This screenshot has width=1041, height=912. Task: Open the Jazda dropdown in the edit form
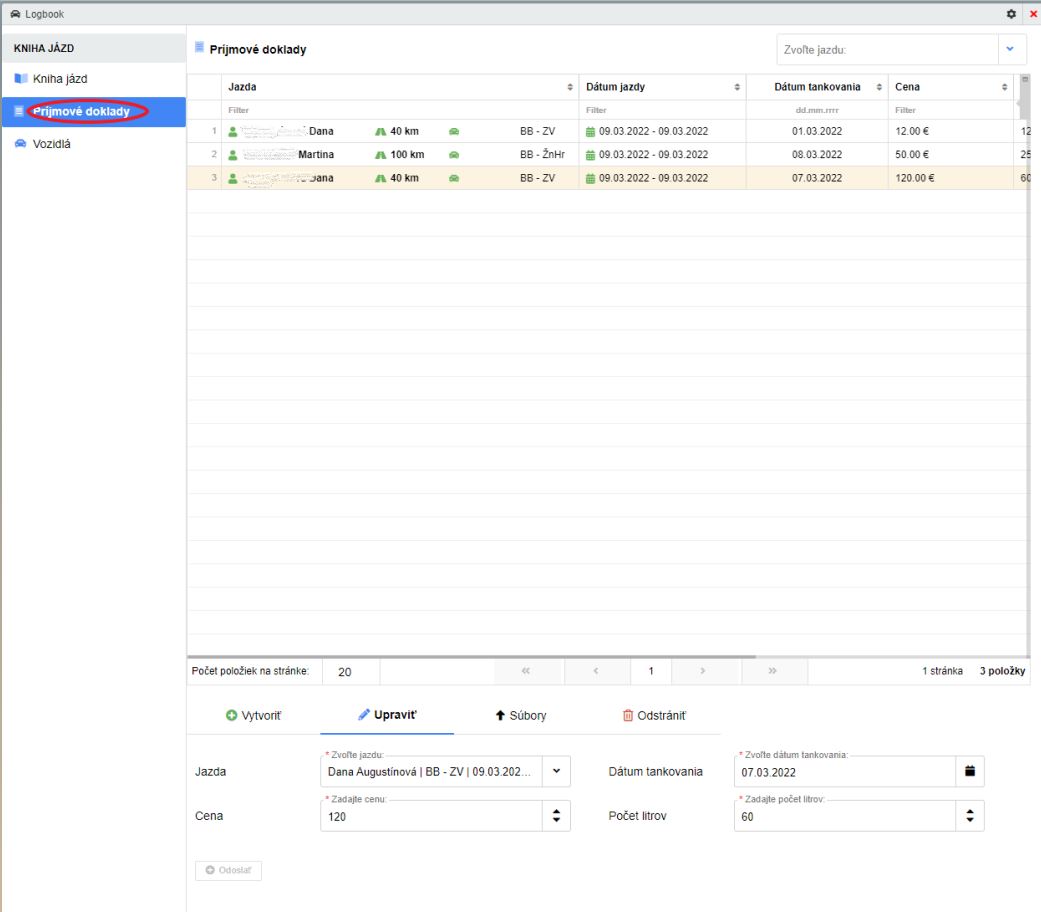tap(556, 771)
